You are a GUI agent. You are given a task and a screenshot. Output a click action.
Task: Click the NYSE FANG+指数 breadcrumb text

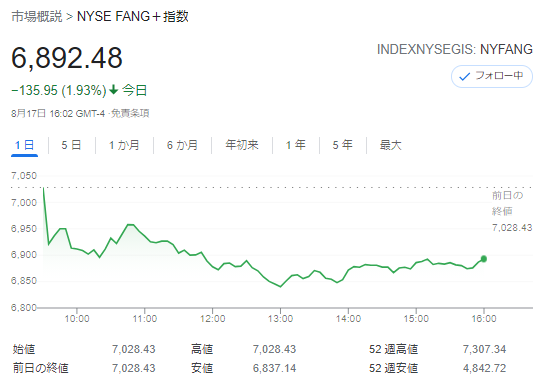point(133,16)
